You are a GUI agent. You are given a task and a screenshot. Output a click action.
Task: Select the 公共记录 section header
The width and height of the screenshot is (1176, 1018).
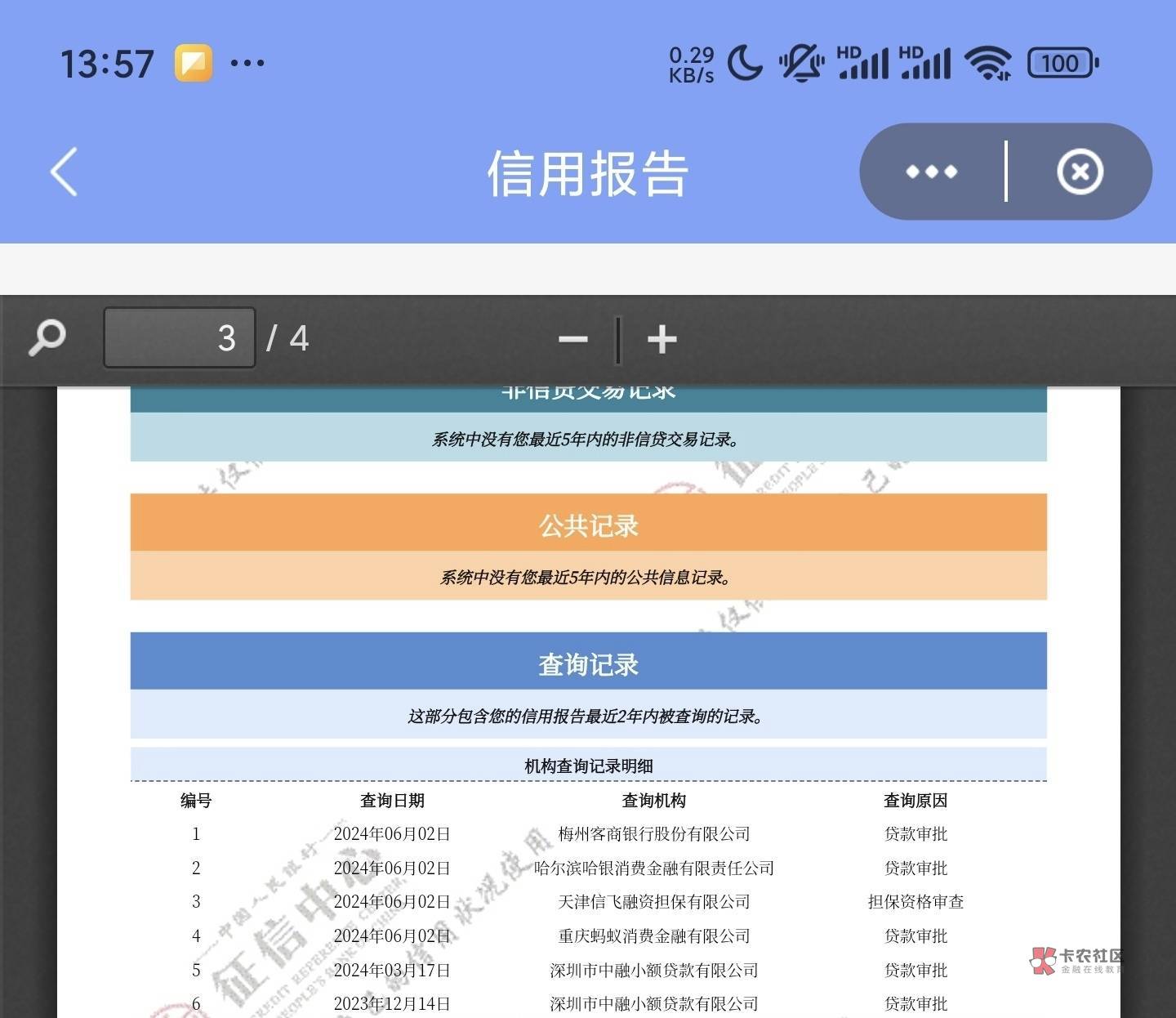588,525
